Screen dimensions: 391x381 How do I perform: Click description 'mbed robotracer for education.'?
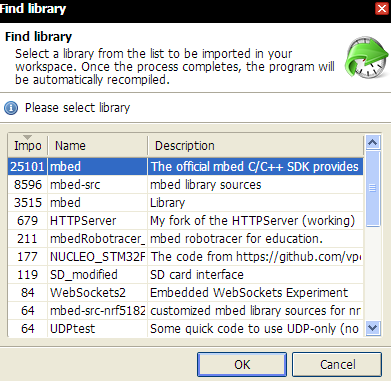(x=236, y=239)
